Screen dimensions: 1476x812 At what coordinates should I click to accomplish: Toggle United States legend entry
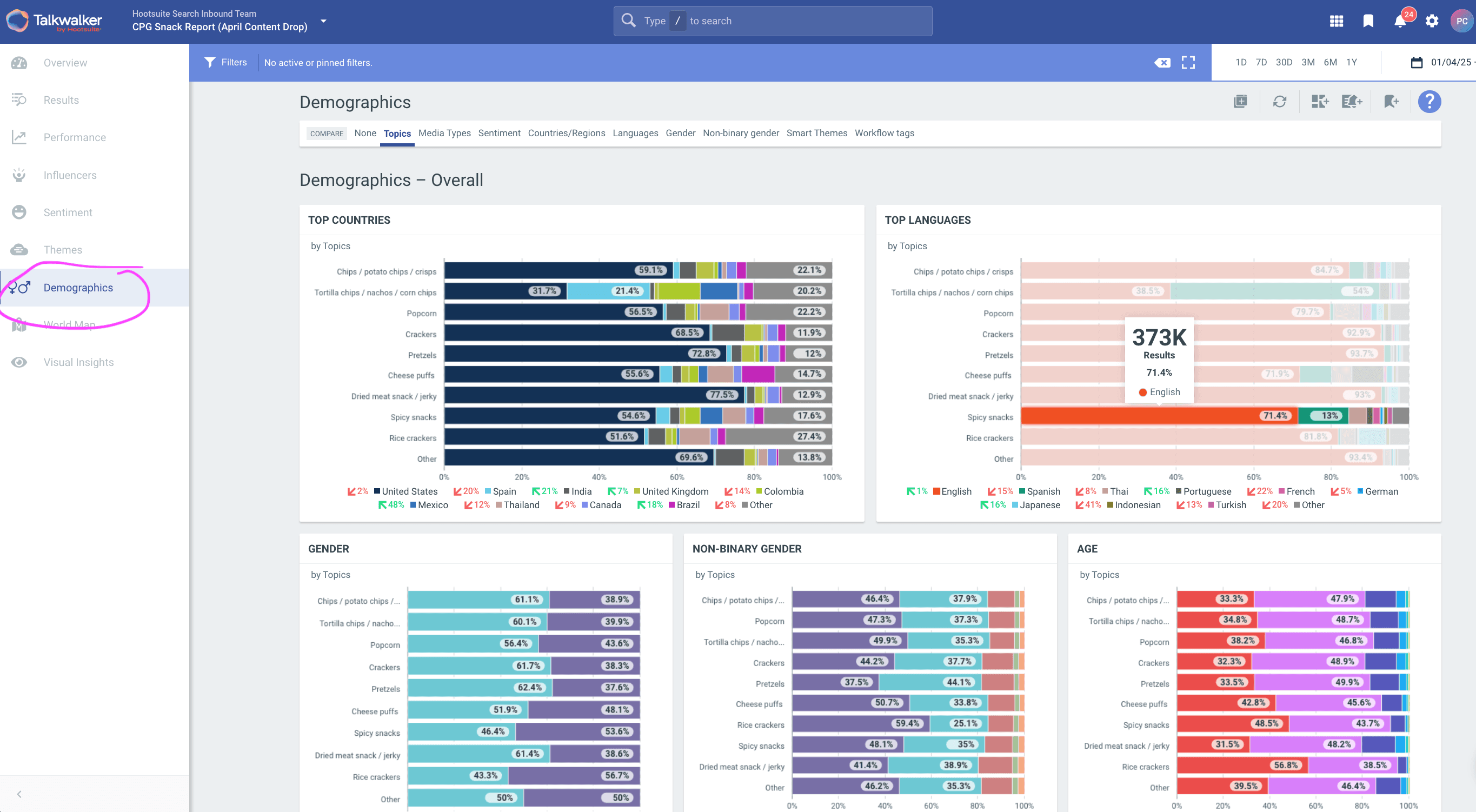(409, 491)
